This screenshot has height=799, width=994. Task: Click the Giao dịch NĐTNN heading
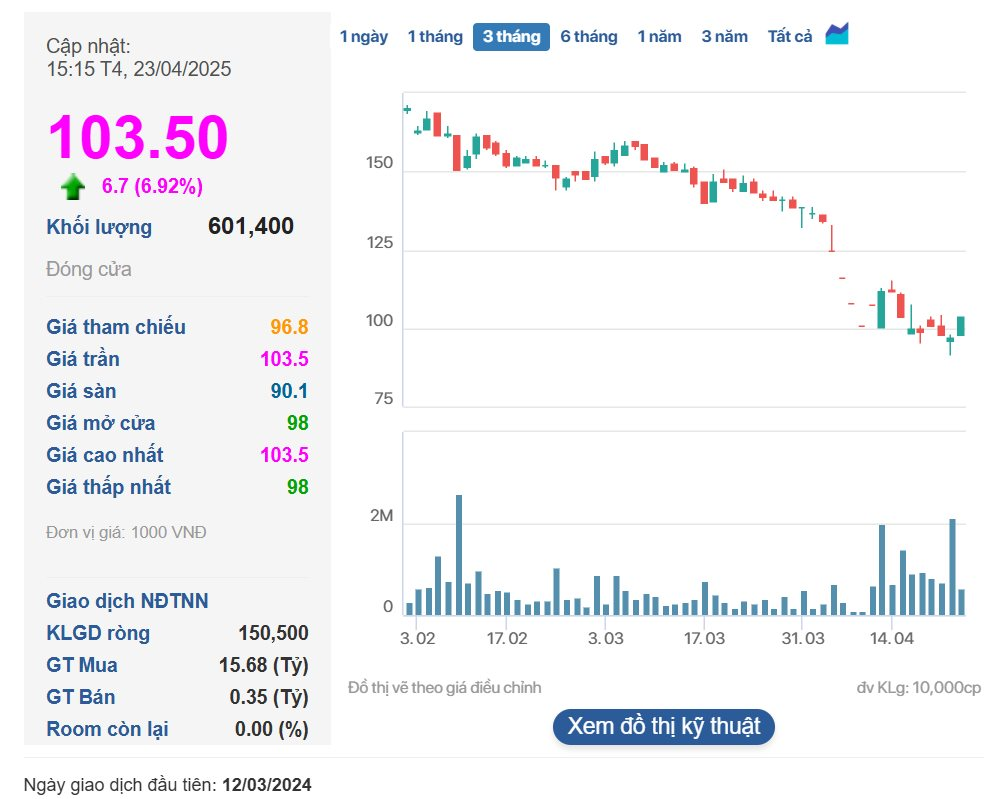(127, 601)
